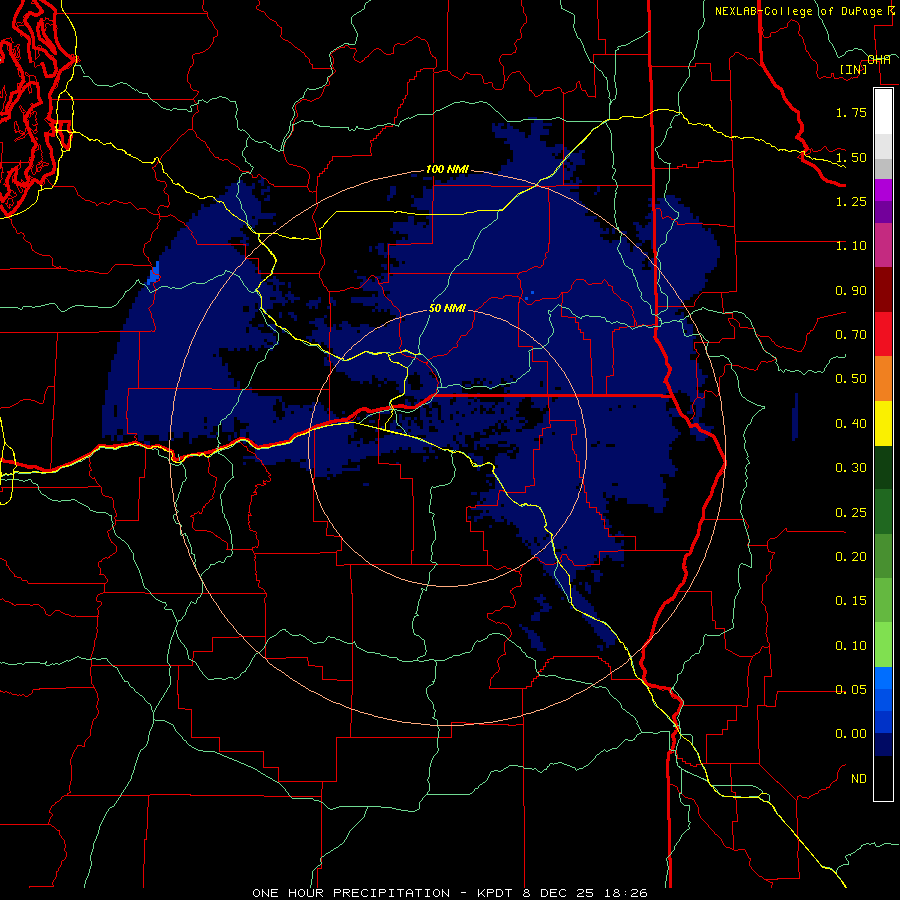The height and width of the screenshot is (900, 900).
Task: Click the "0.05" legend value
Action: coord(851,690)
